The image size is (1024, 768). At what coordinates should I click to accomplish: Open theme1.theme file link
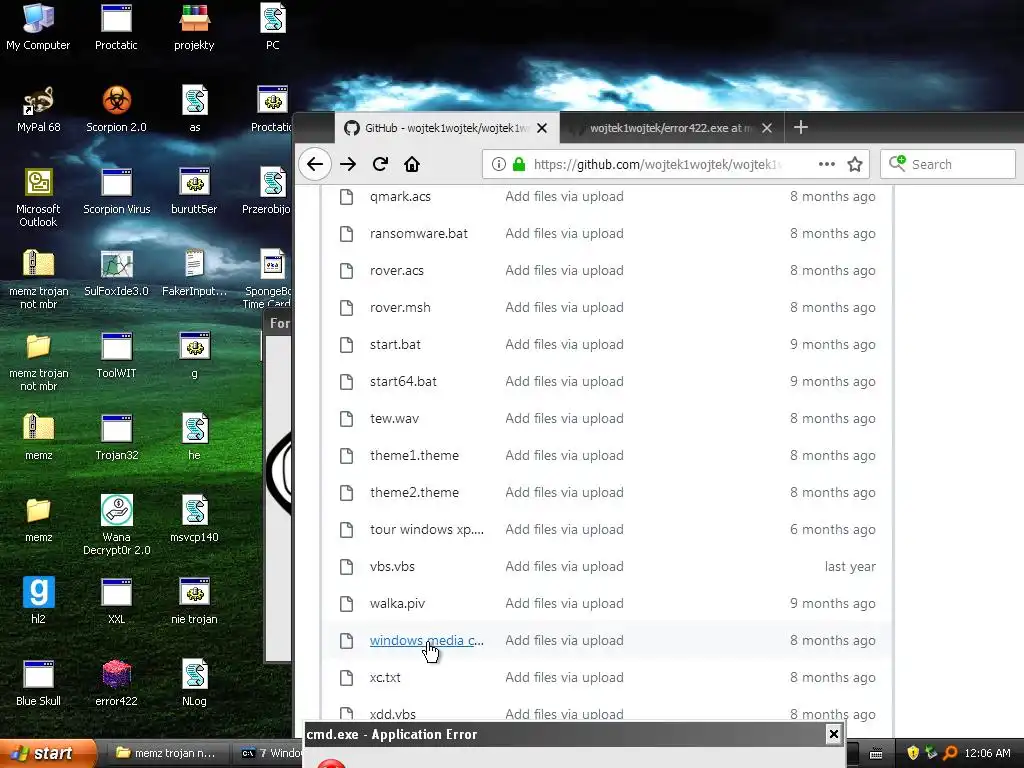(414, 456)
